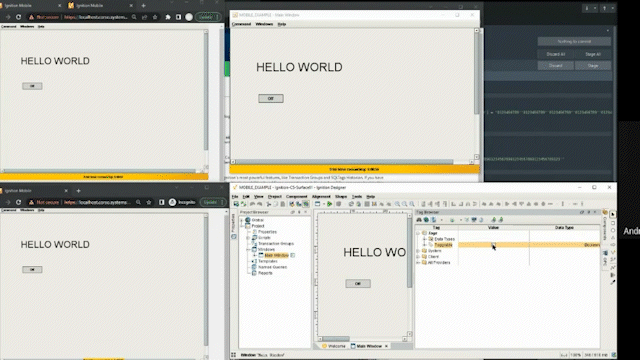Click the Not secure warning in the top-left browser

pyautogui.click(x=44, y=17)
